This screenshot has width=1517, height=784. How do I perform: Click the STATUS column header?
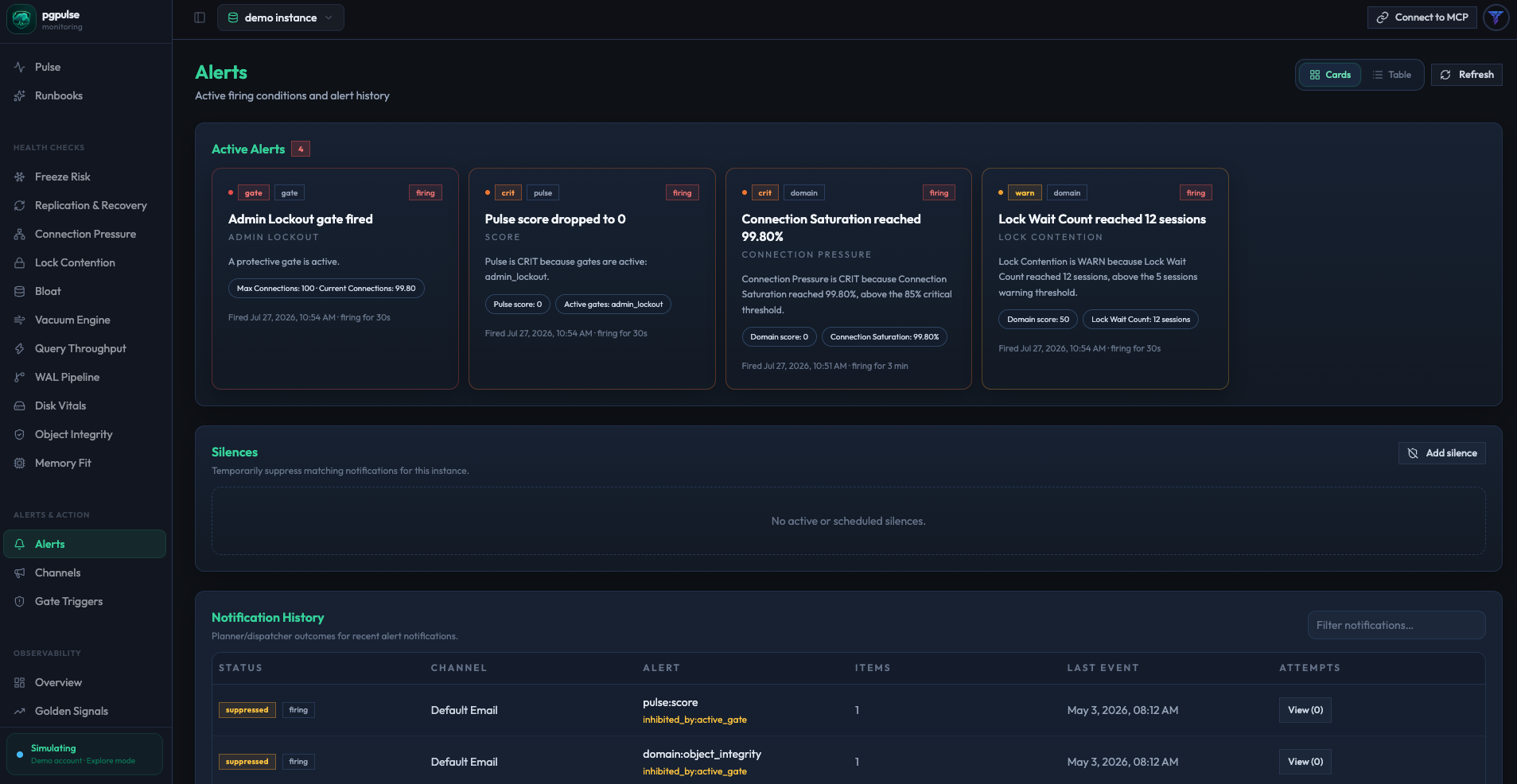tap(240, 668)
